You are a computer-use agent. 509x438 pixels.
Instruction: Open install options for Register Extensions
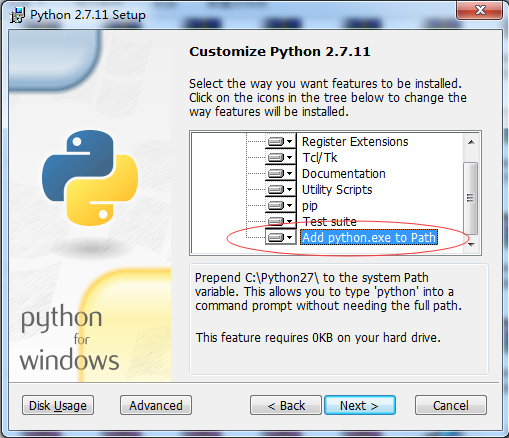point(280,142)
